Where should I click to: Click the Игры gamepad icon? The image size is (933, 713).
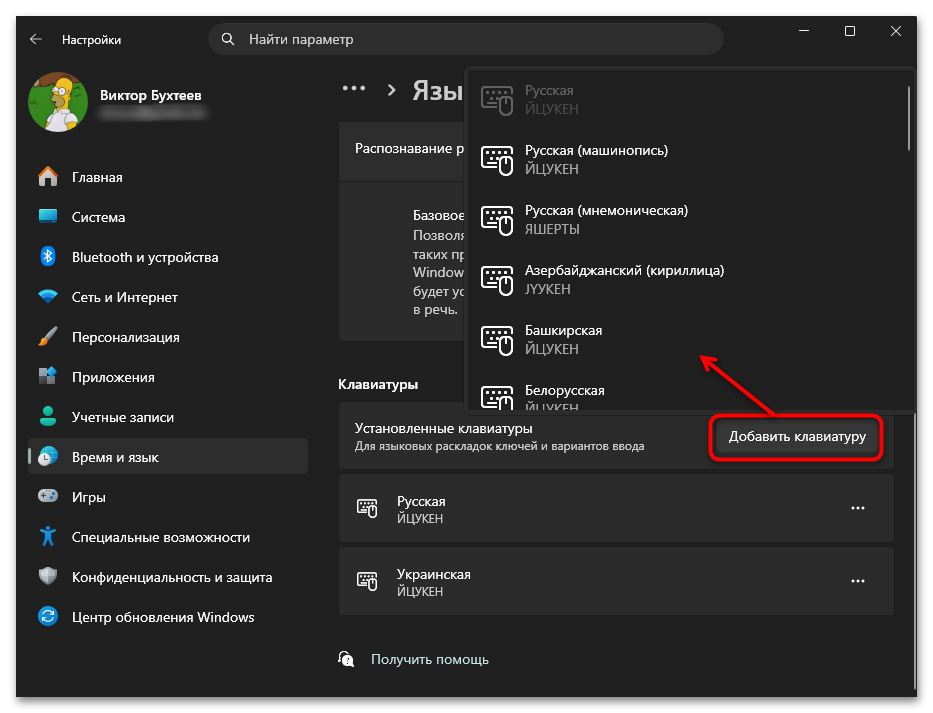click(48, 496)
